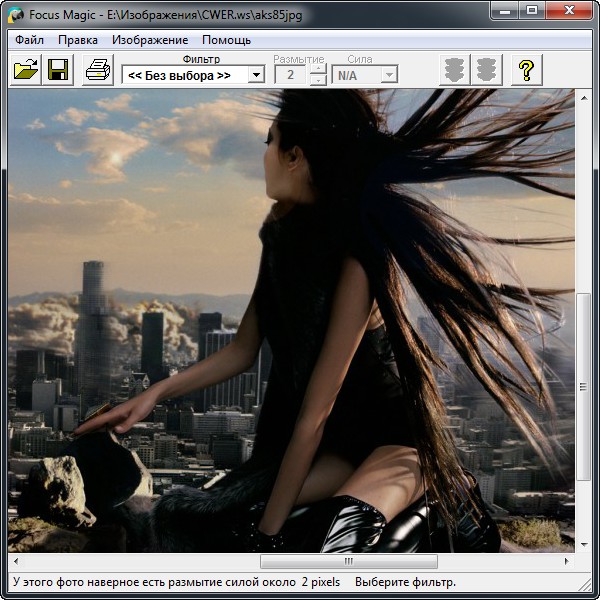The width and height of the screenshot is (600, 600).
Task: Open the Изображение menu
Action: tap(150, 40)
